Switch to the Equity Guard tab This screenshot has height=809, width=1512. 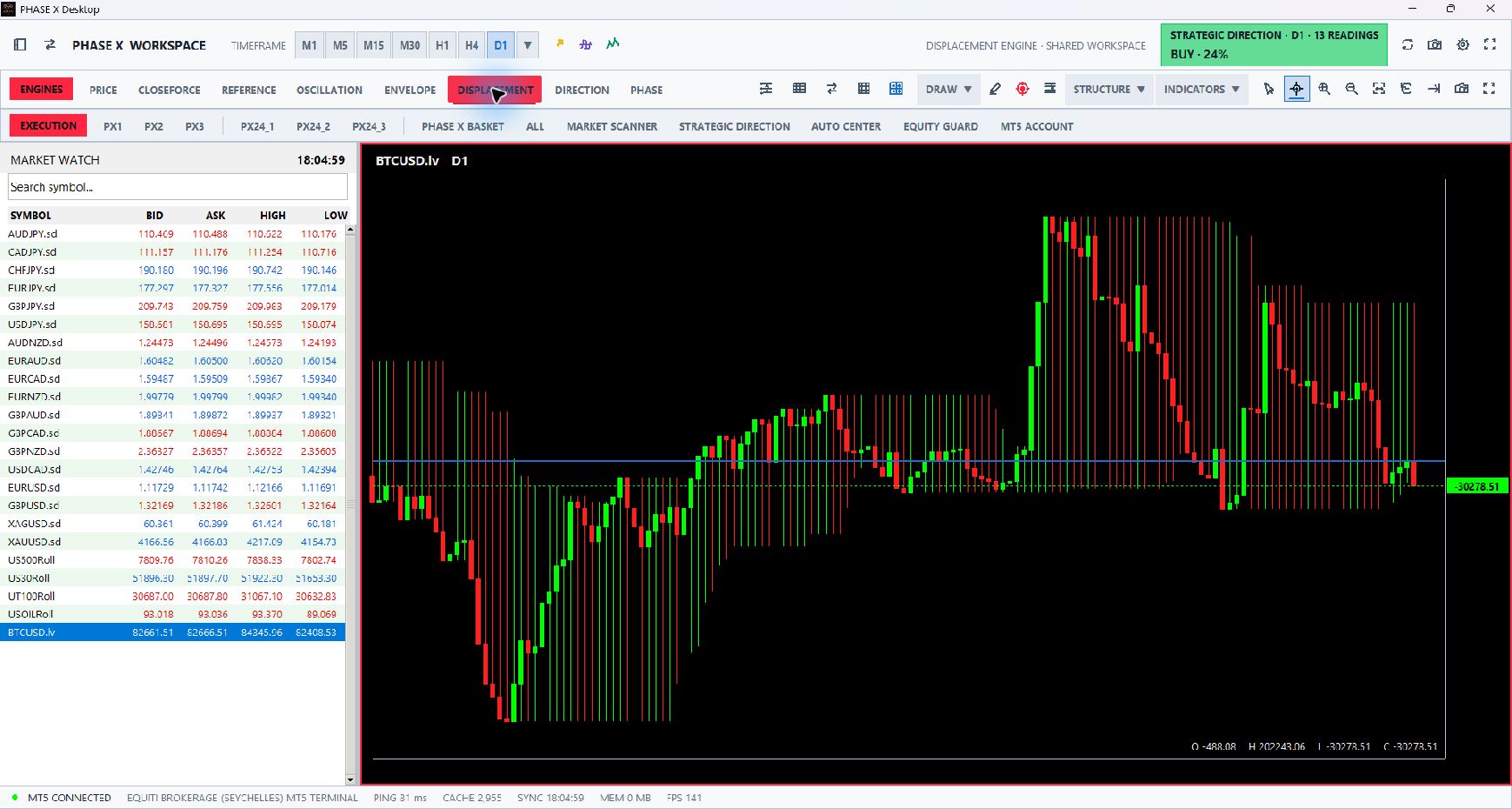pyautogui.click(x=941, y=126)
